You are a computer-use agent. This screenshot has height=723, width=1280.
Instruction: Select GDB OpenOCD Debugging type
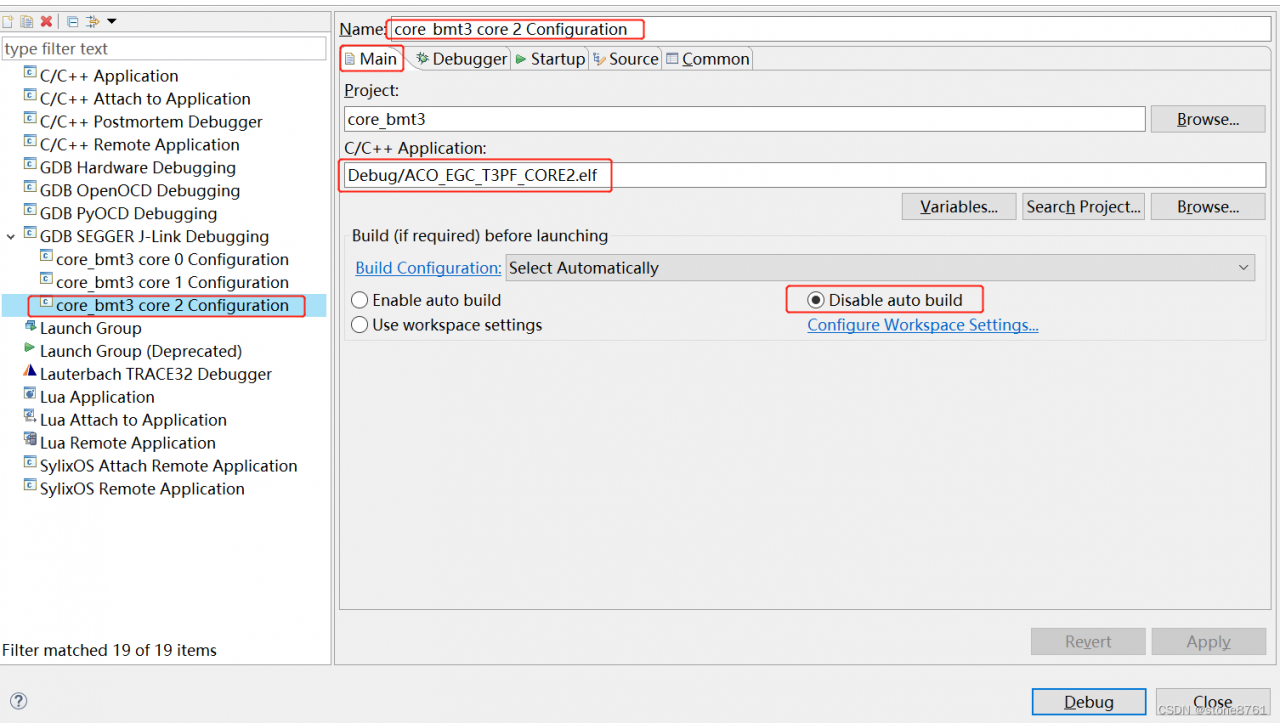139,190
